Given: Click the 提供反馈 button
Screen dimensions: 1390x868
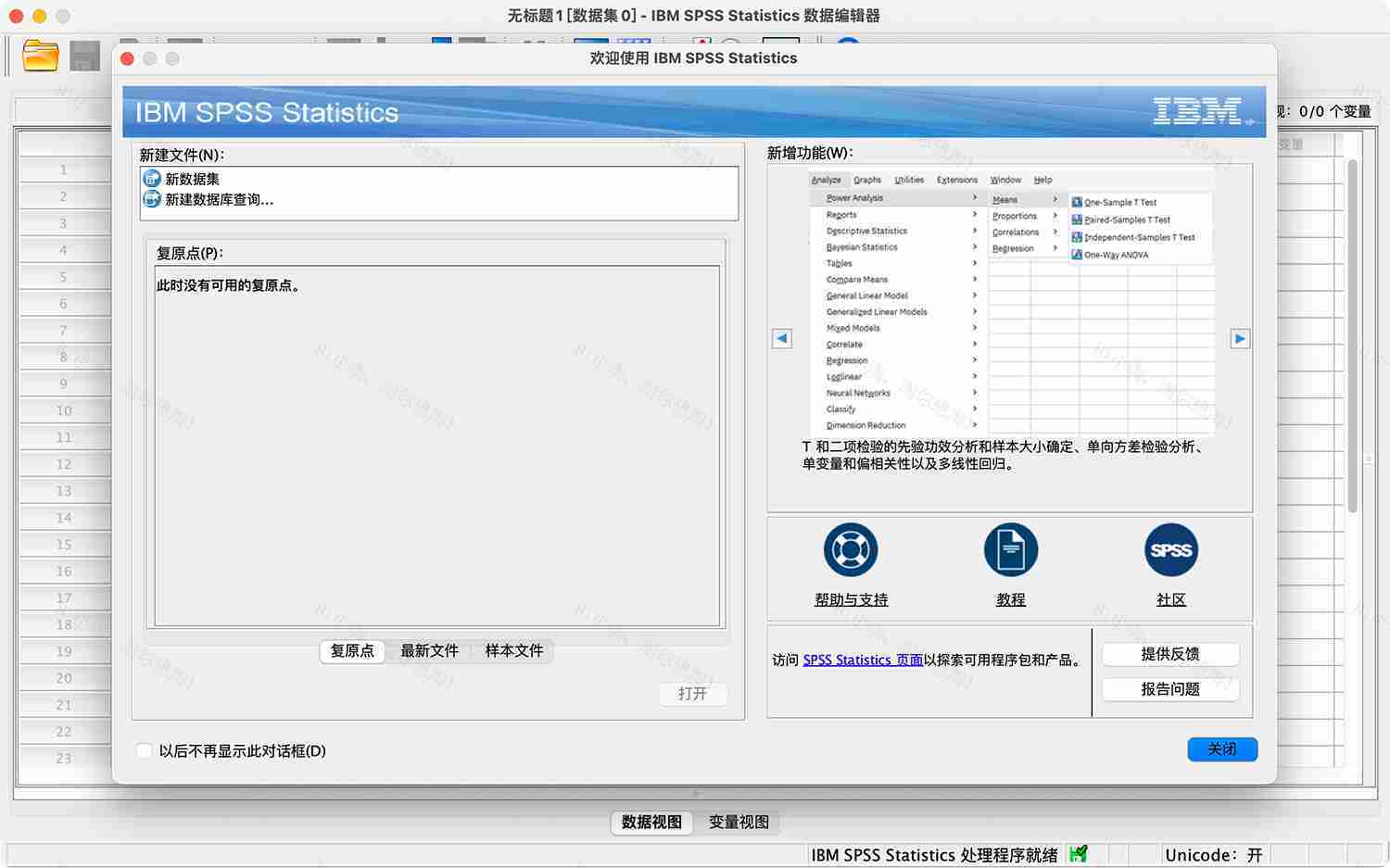Looking at the screenshot, I should click(x=1170, y=654).
